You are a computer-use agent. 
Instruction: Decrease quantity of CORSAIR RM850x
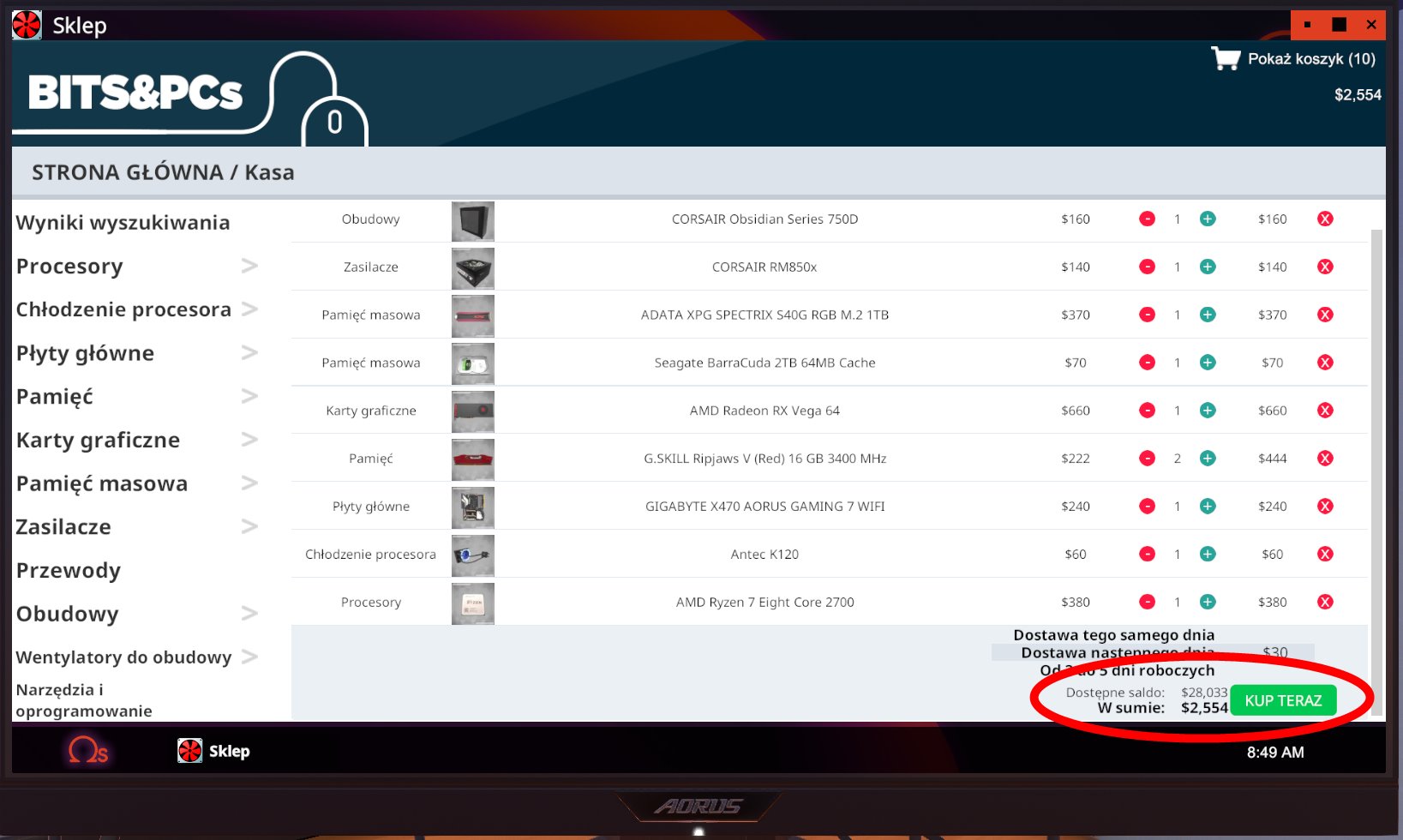(x=1147, y=267)
